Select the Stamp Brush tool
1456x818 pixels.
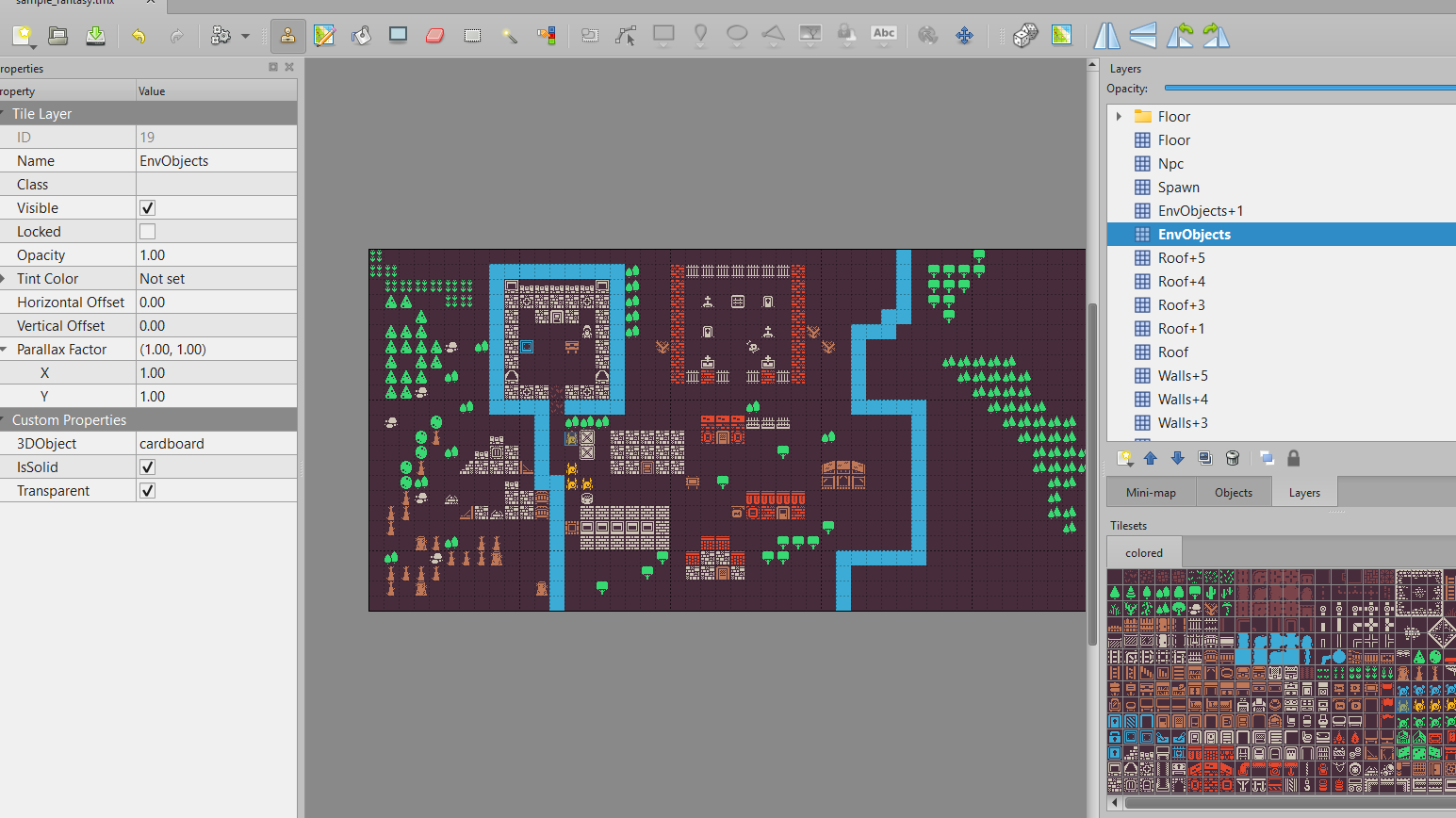coord(287,36)
